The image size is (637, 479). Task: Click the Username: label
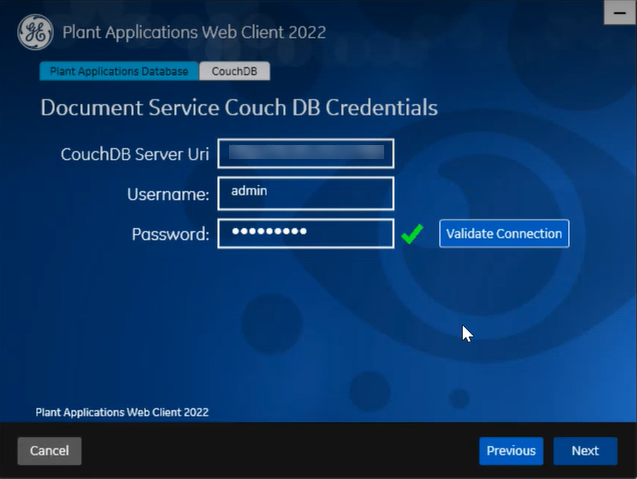click(168, 194)
